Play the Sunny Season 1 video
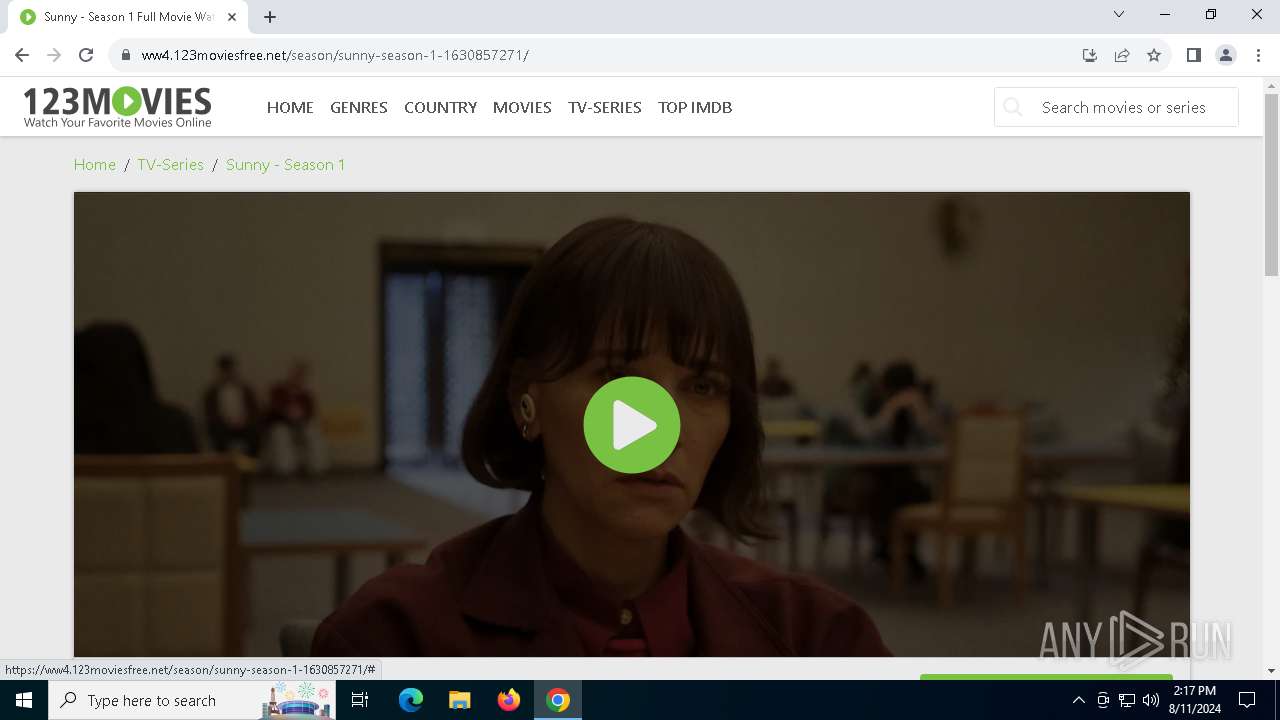The height and width of the screenshot is (720, 1280). pos(631,425)
